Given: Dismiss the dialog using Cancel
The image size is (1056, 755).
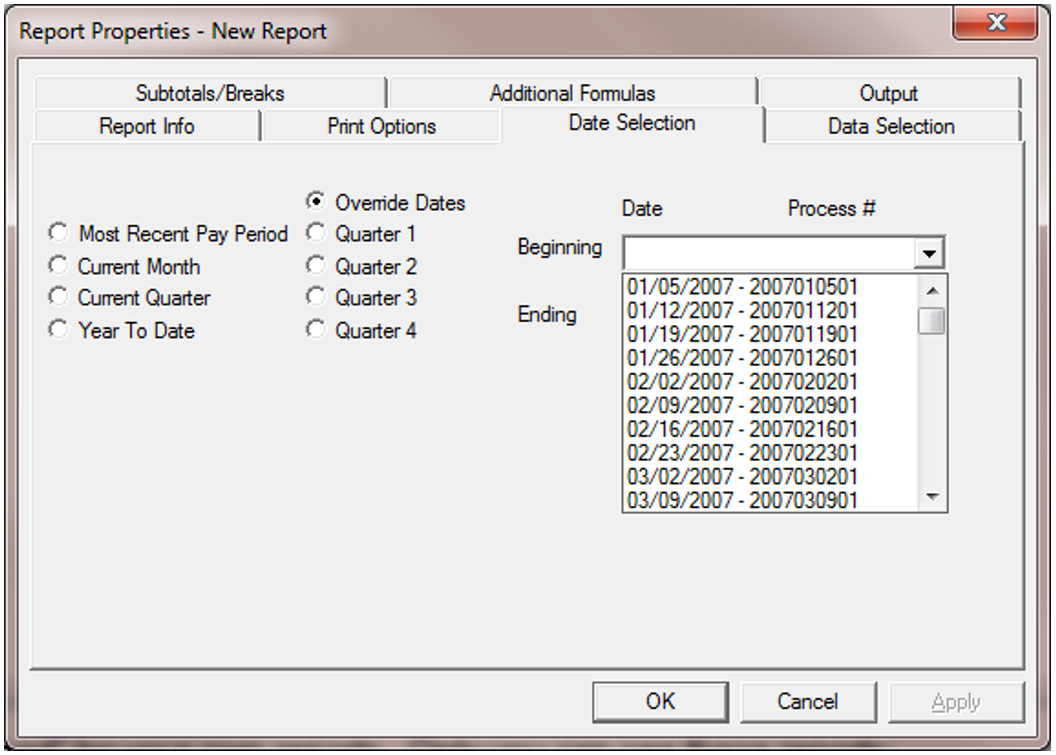Looking at the screenshot, I should pos(808,701).
